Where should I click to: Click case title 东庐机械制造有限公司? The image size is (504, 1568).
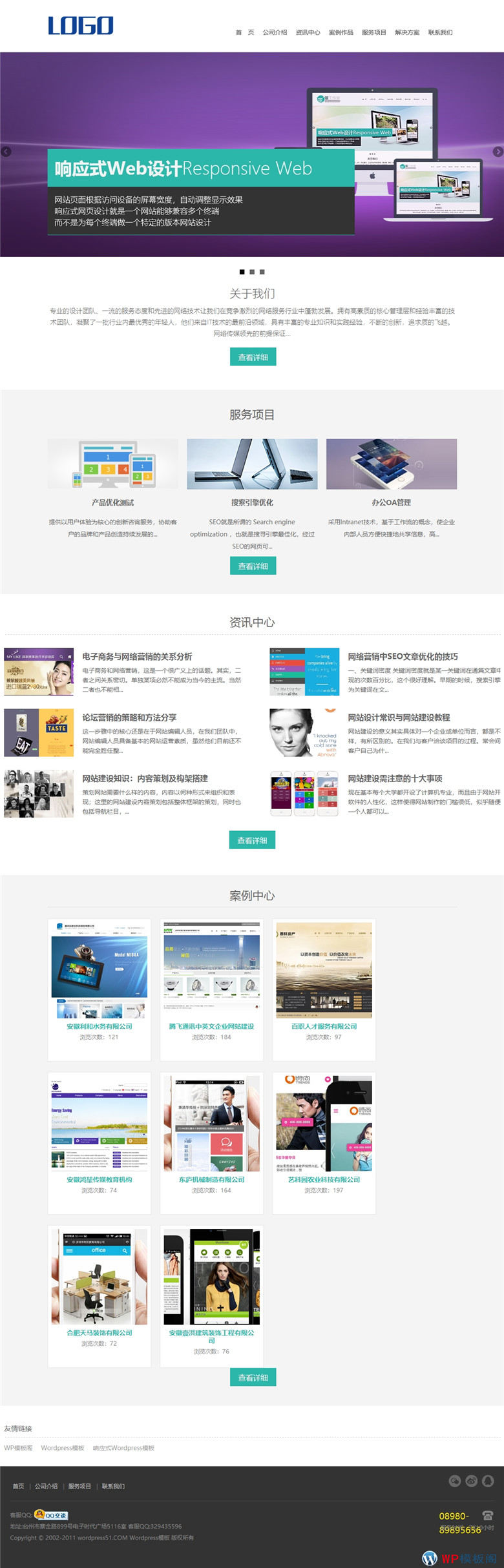coord(212,1179)
